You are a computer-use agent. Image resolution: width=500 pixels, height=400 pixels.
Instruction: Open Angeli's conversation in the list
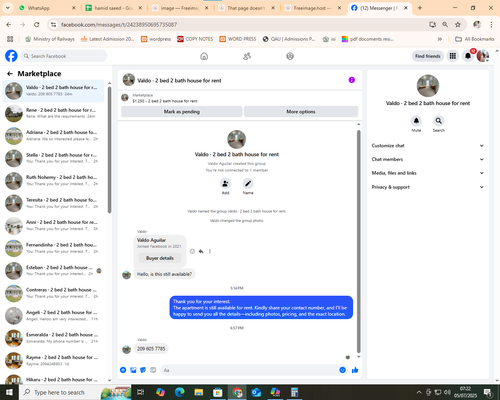53,316
